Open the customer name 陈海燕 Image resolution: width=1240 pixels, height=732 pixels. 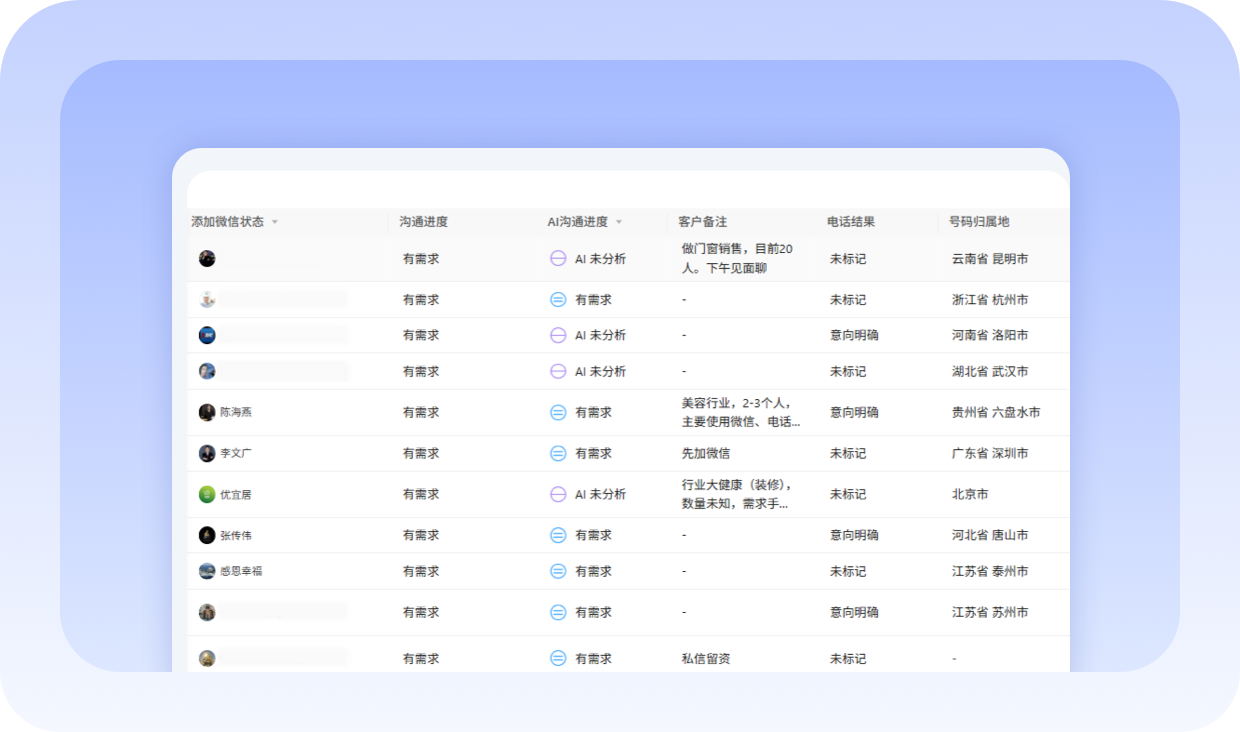pos(236,412)
